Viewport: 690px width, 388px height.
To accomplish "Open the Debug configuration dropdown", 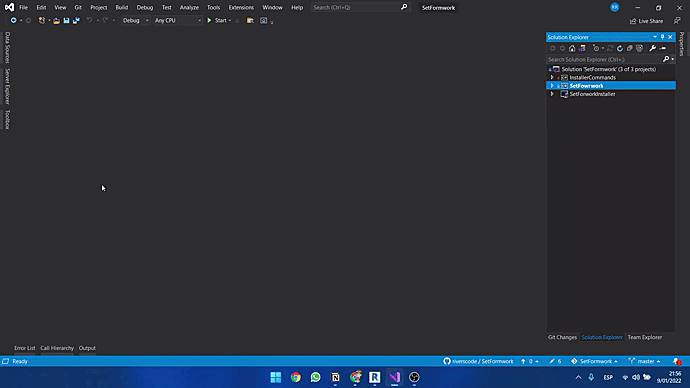I will click(135, 20).
